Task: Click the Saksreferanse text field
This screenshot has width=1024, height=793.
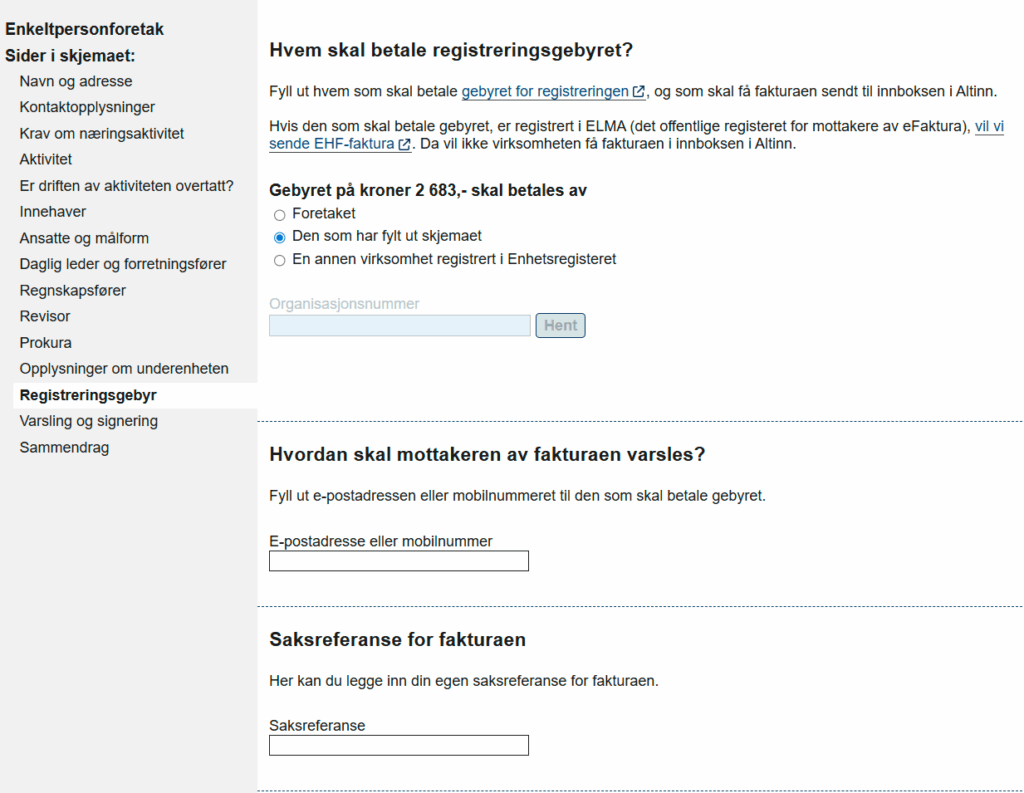Action: pos(398,745)
